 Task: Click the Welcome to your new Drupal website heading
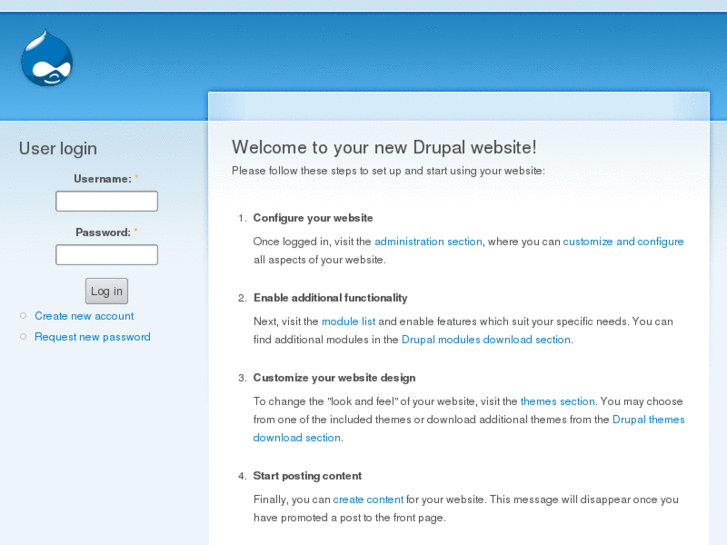point(384,147)
